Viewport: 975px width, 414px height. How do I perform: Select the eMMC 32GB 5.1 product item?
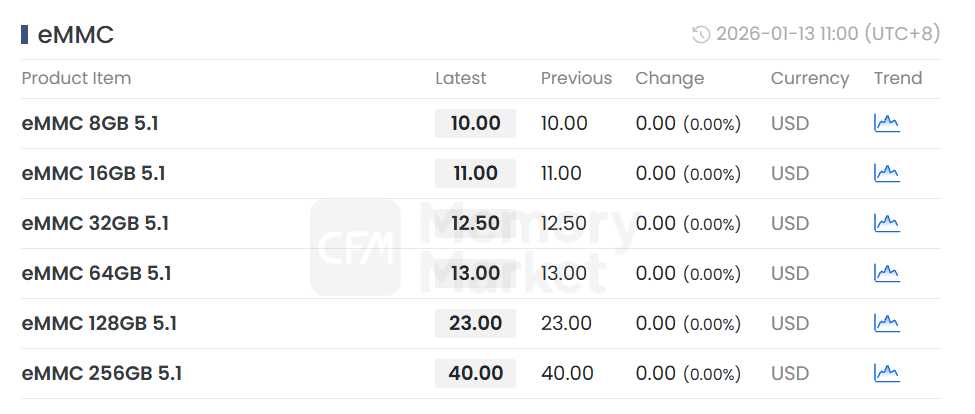coord(95,224)
